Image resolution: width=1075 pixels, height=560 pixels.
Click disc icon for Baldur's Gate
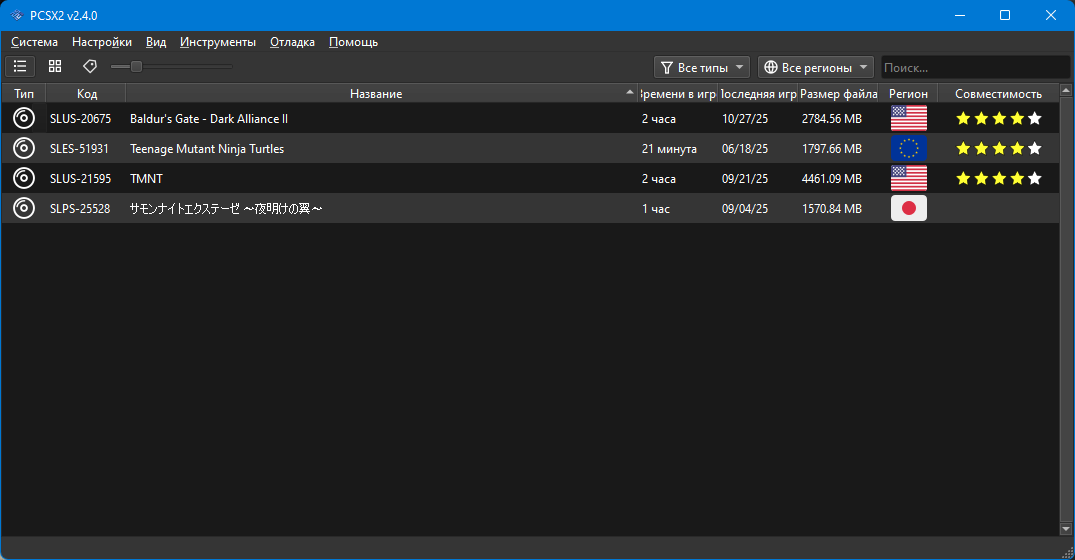click(x=24, y=118)
